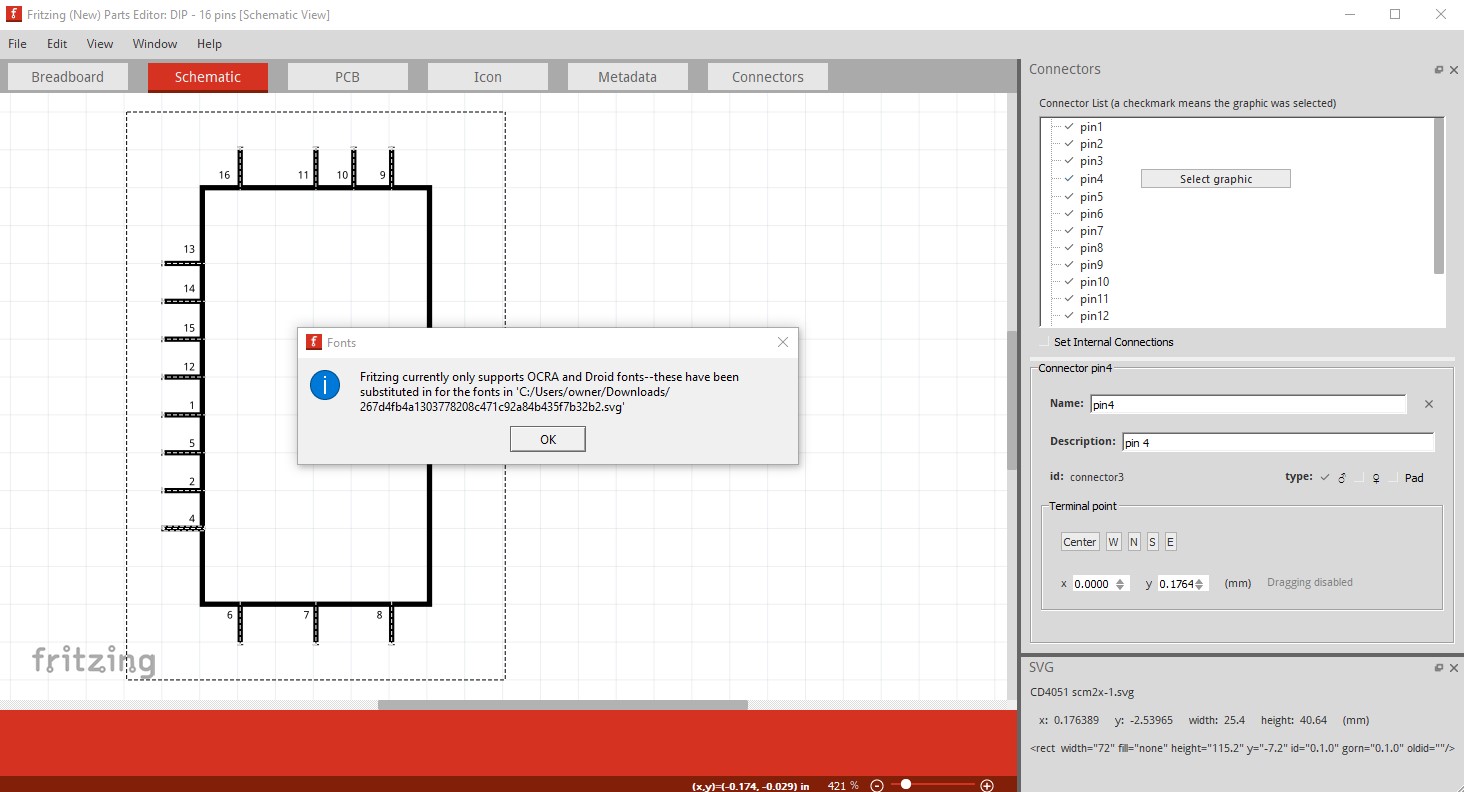
Task: Dismiss the Fonts dialog with OK
Action: [547, 438]
